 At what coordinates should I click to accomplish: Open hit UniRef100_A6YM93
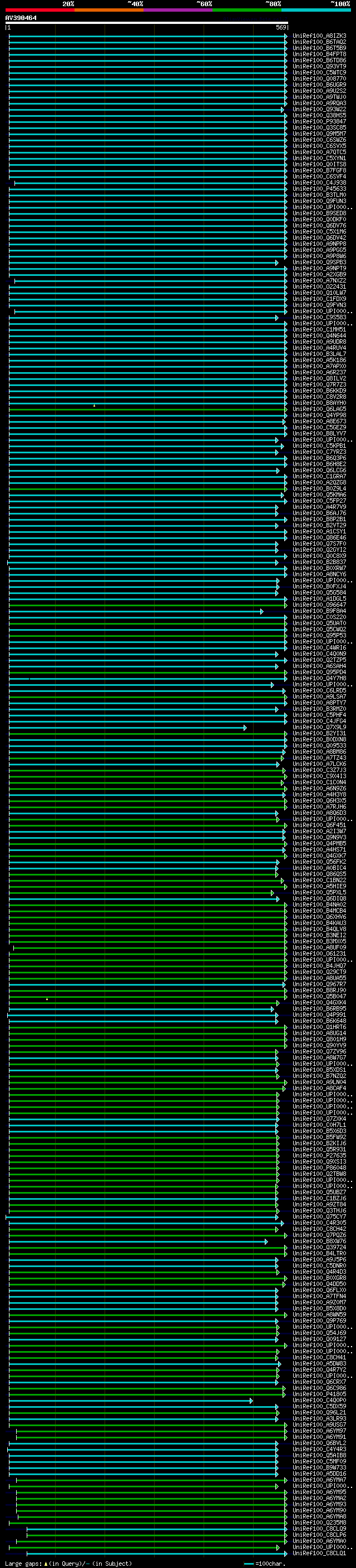319,1505
